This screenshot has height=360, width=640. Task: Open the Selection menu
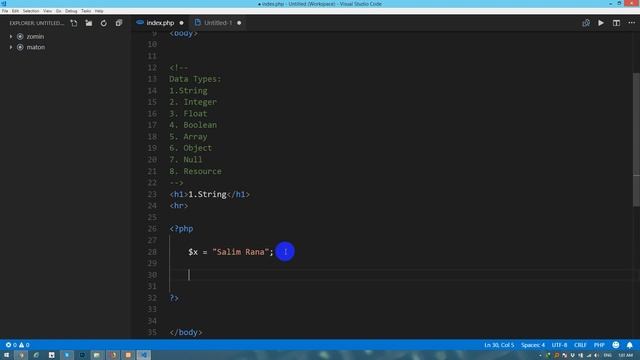coord(31,11)
